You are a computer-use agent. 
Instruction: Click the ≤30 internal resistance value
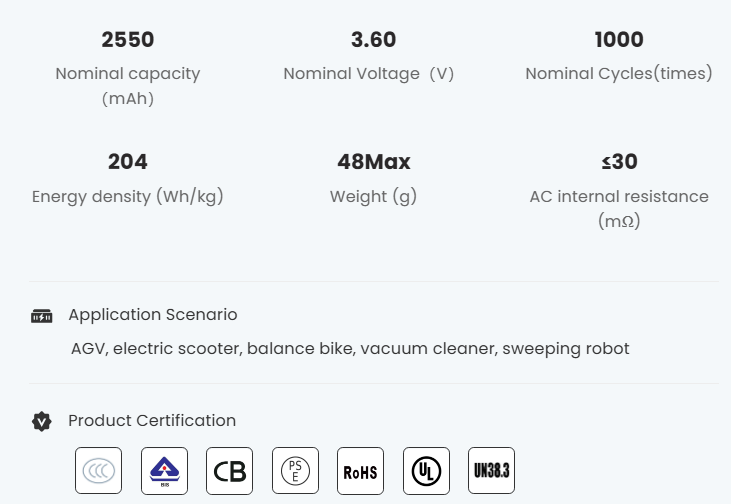619,162
